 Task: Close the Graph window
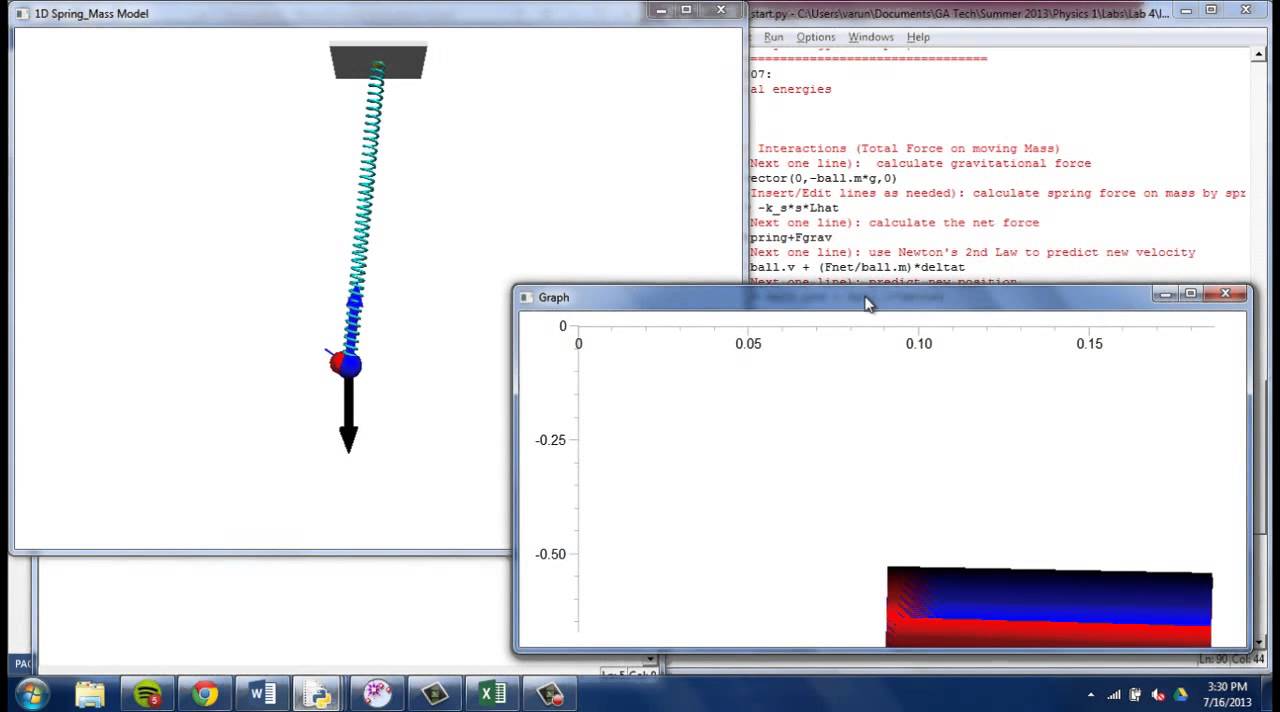point(1225,294)
